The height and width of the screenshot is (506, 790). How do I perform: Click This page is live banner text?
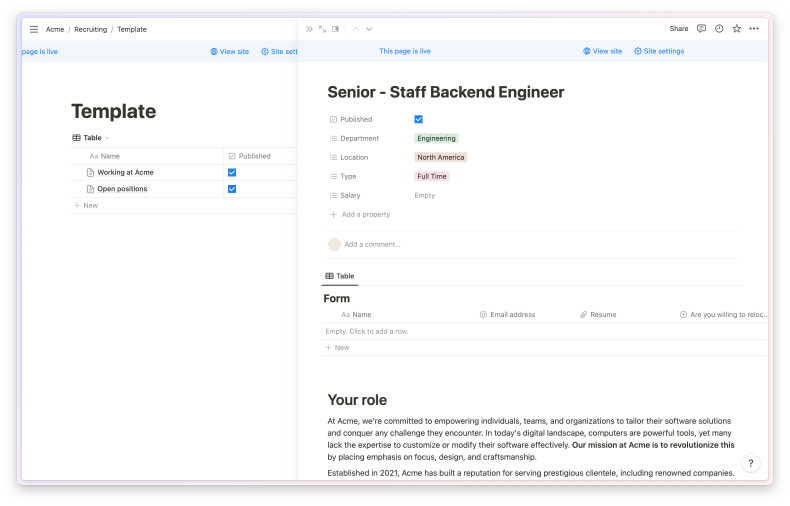(405, 51)
